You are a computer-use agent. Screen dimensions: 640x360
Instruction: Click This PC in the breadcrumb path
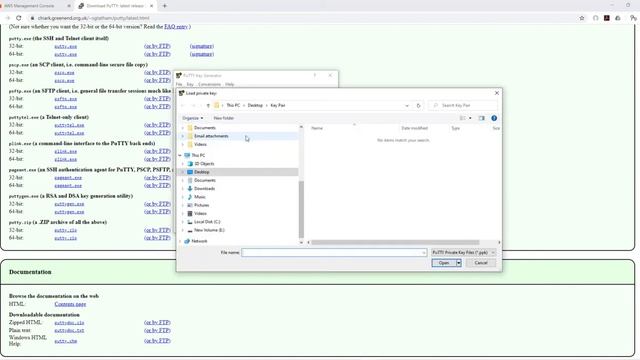click(233, 105)
